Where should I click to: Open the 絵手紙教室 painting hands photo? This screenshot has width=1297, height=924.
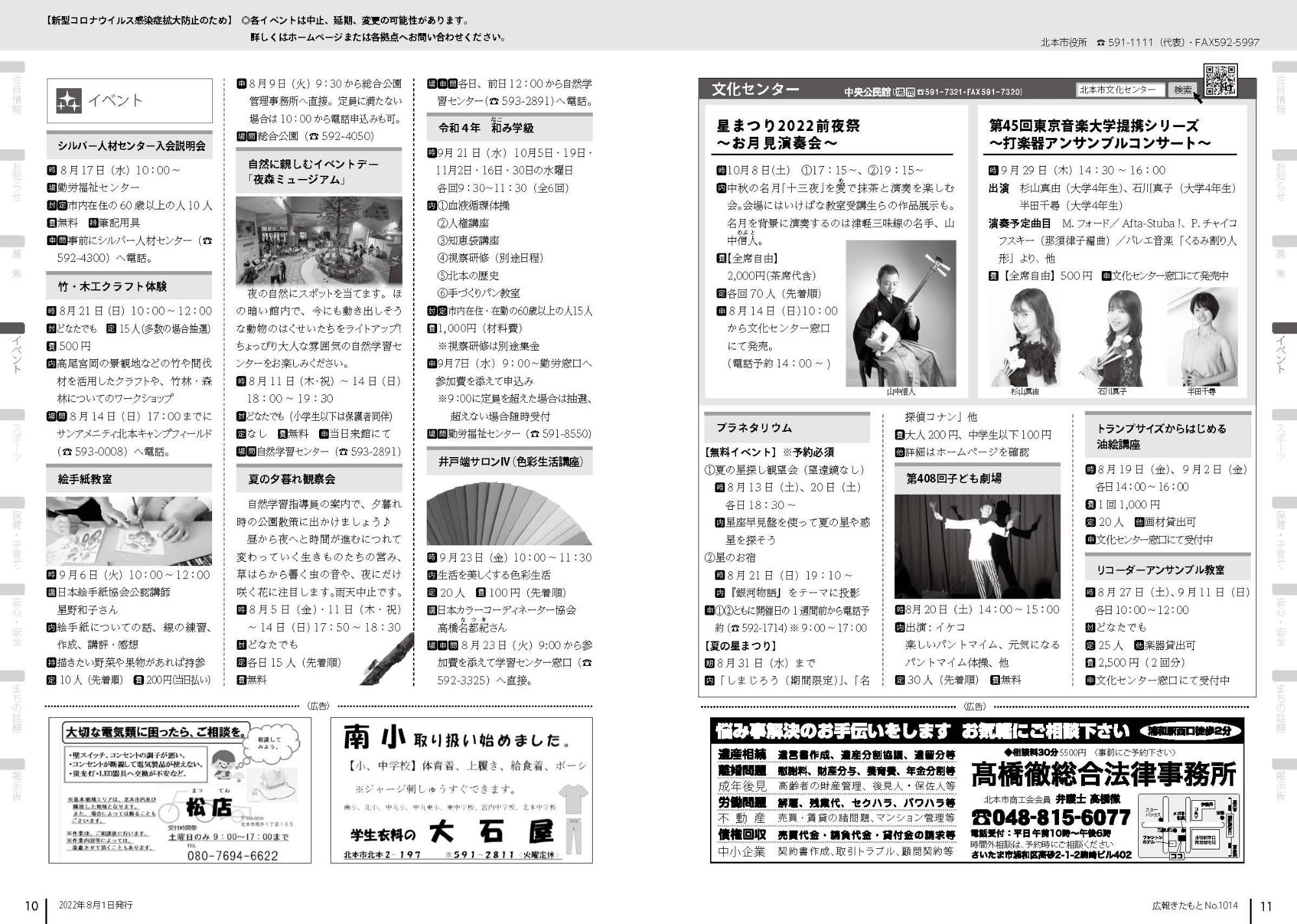tap(129, 531)
